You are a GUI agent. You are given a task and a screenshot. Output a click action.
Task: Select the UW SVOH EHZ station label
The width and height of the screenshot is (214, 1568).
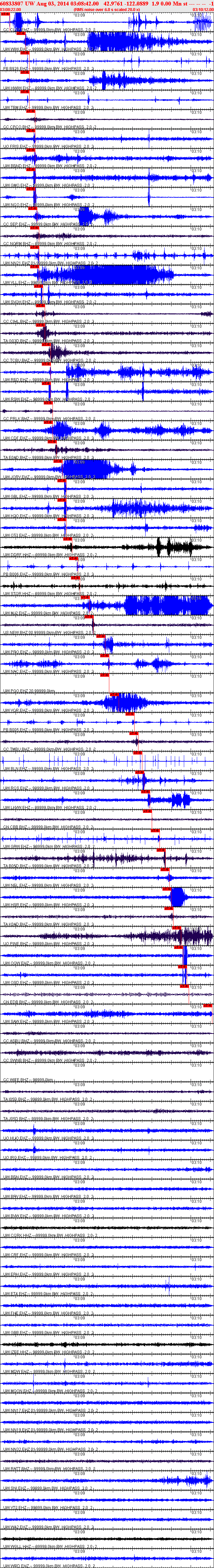(49, 302)
